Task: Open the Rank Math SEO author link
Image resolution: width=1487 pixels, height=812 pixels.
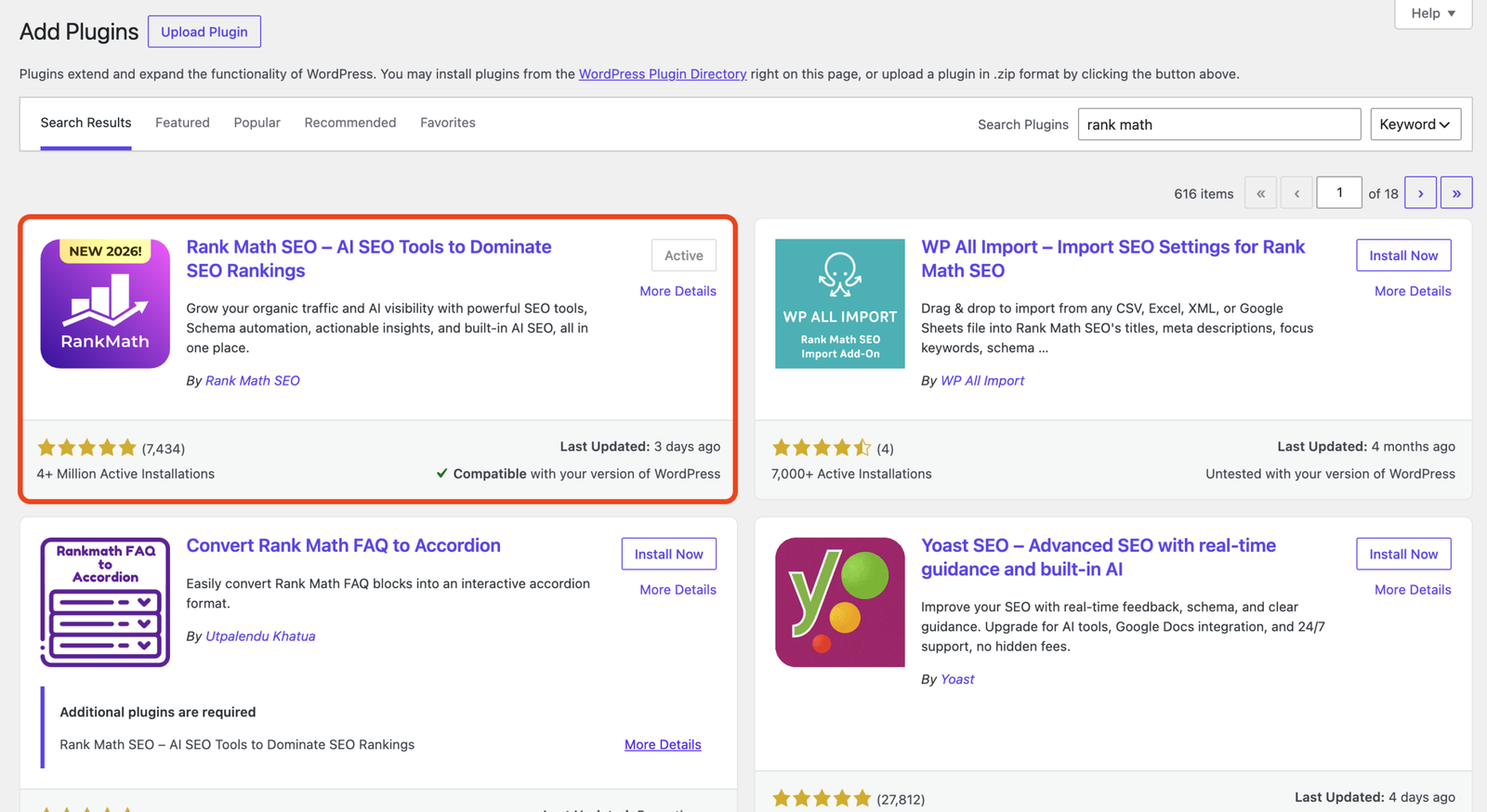Action: [253, 380]
